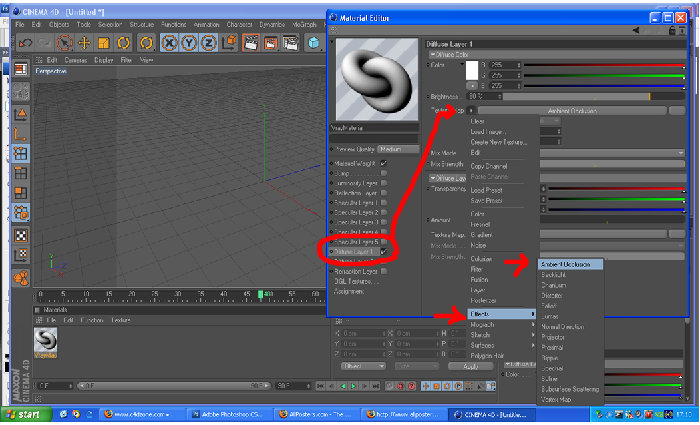The image size is (700, 425).
Task: Expand the Effects submenu
Action: pos(501,314)
